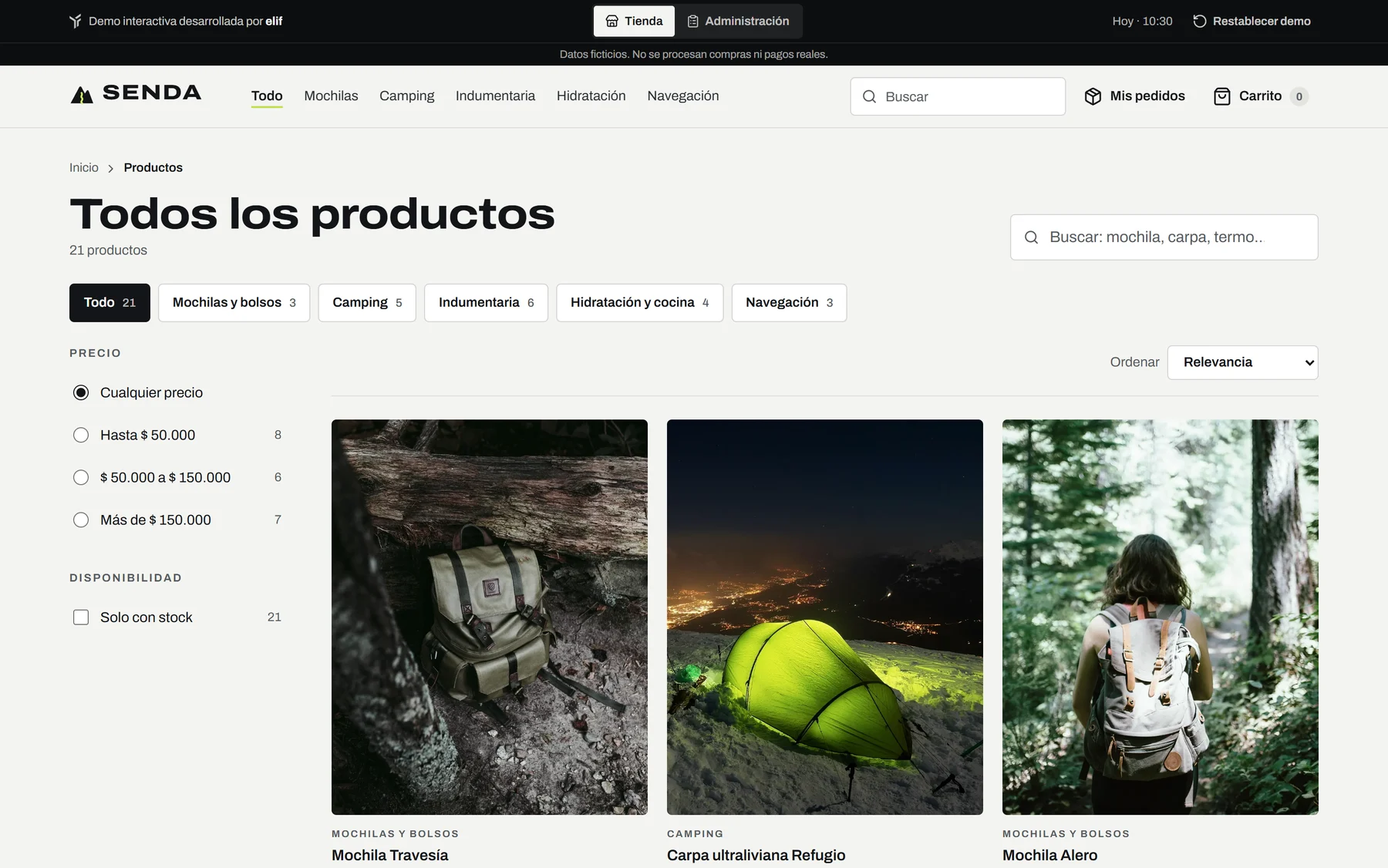This screenshot has width=1388, height=868.
Task: Open the Mochila Travesía product photo
Action: (x=490, y=617)
